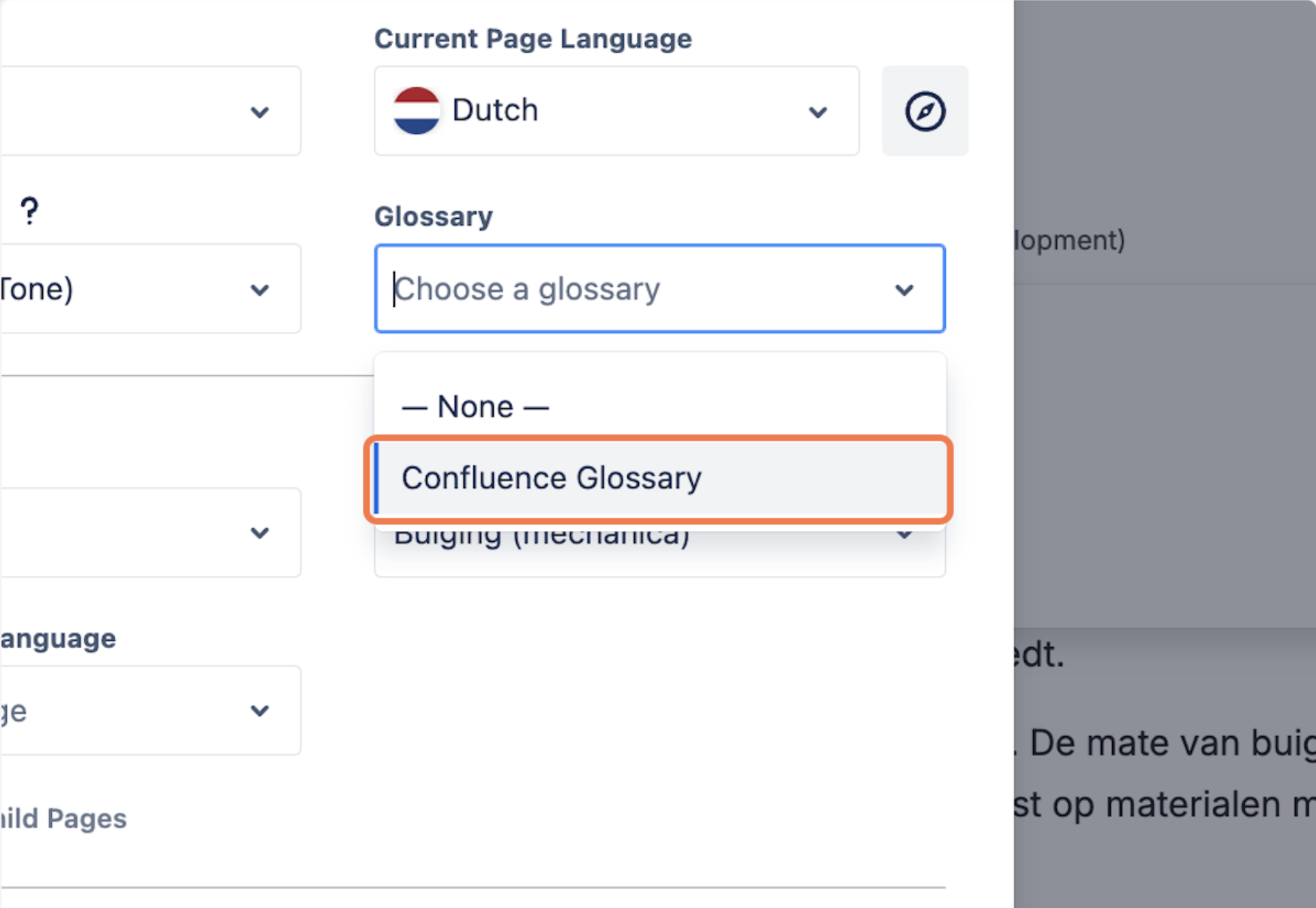Click the Glossary field's chevron arrow
Viewport: 1316px width, 908px height.
click(904, 290)
